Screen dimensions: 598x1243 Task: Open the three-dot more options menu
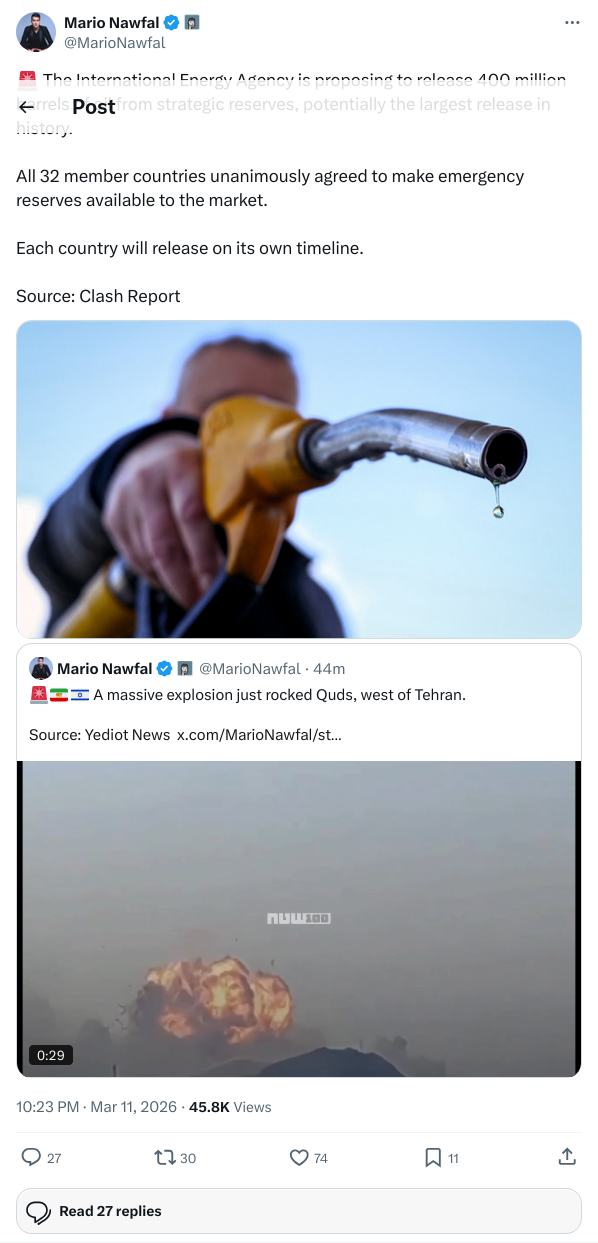(572, 22)
